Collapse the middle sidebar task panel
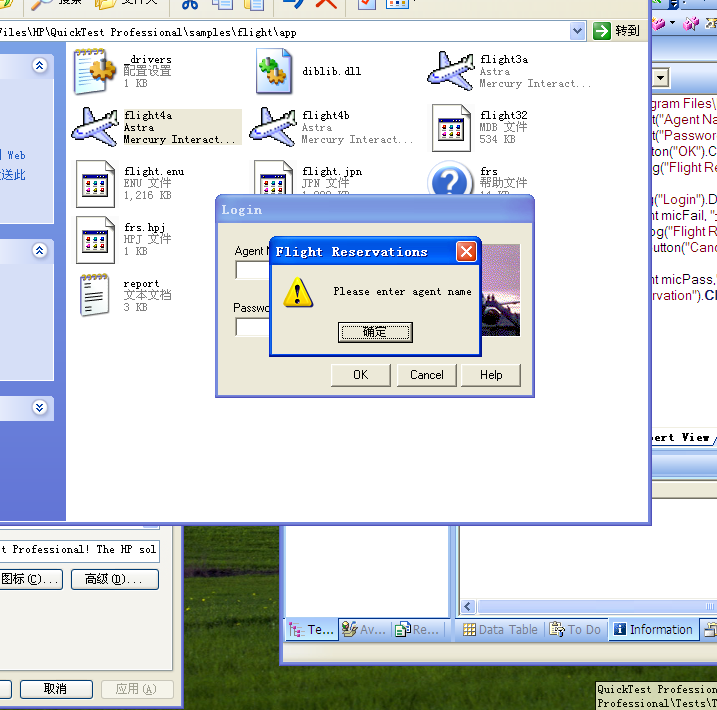Screen dimensions: 717x710 tap(40, 251)
